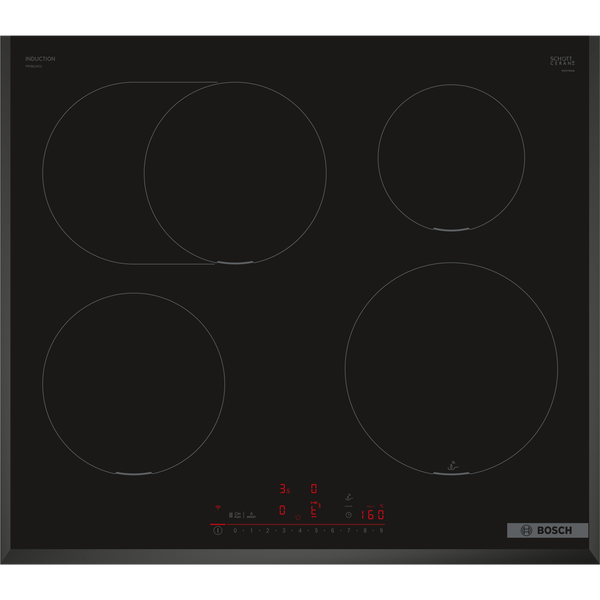The height and width of the screenshot is (600, 600).
Task: Set power level 2 on the slider
Action: pos(267,530)
